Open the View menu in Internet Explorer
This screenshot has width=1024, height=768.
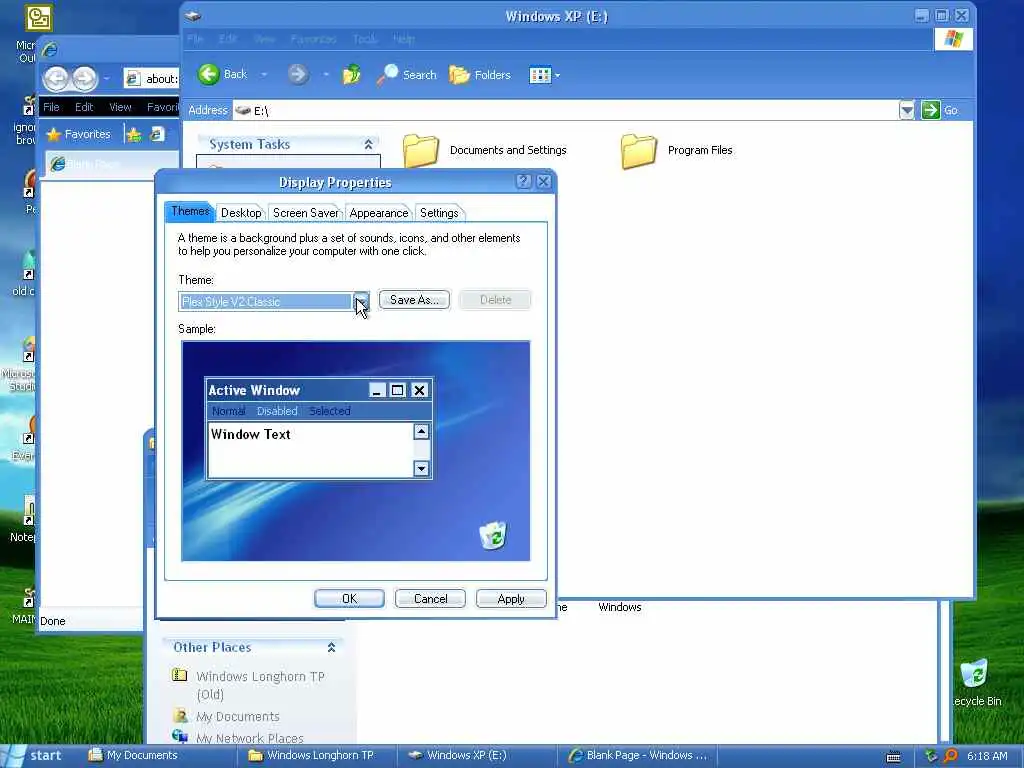pyautogui.click(x=120, y=107)
